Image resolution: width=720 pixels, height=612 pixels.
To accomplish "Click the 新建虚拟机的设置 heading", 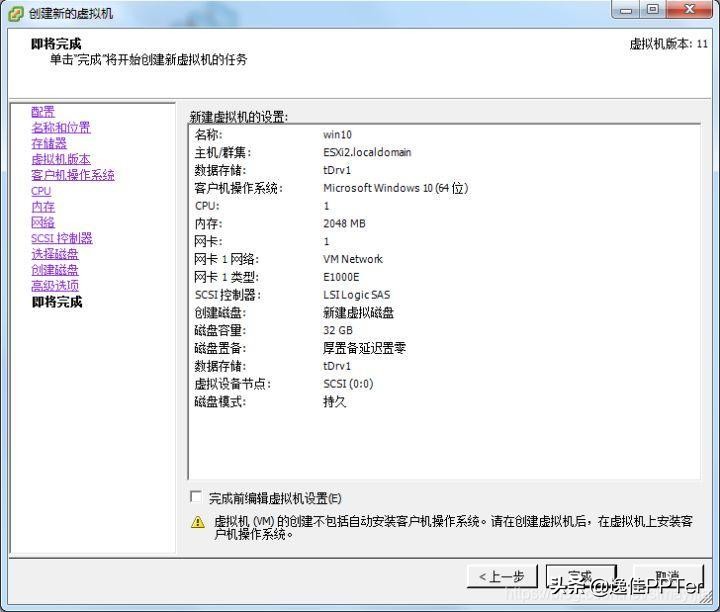I will pos(239,117).
